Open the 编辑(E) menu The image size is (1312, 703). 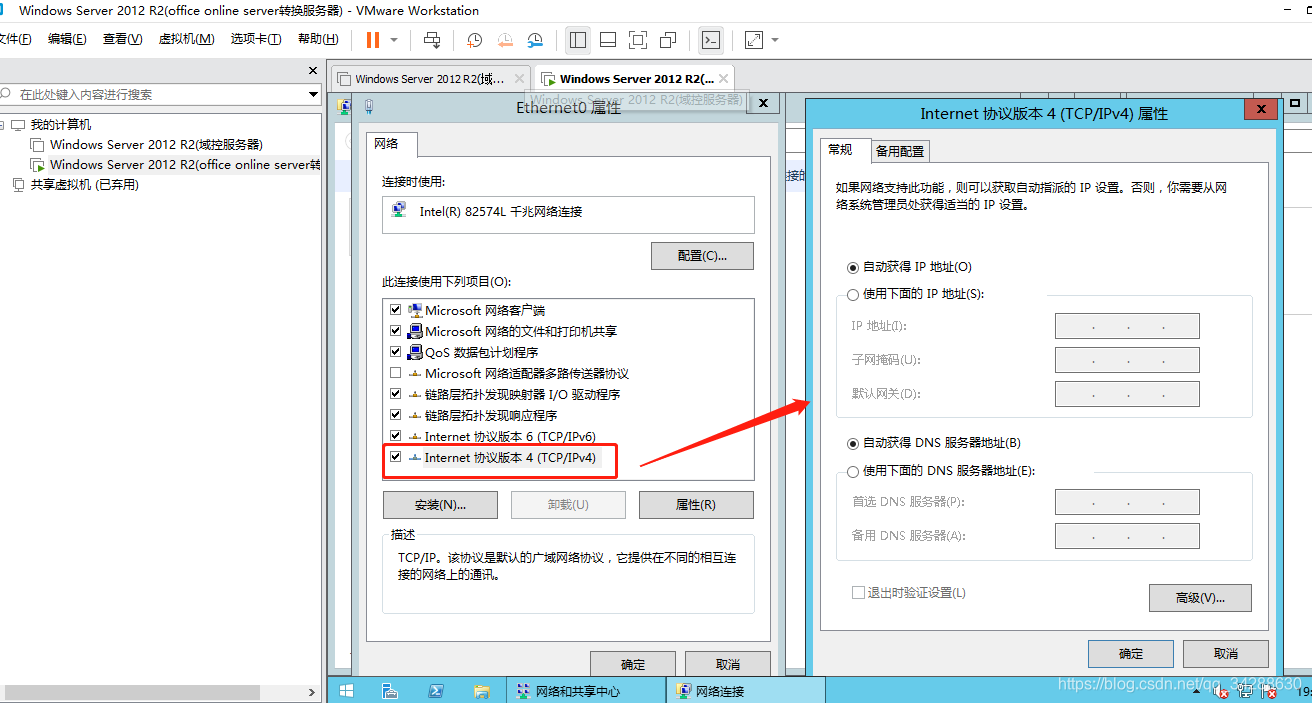(67, 39)
